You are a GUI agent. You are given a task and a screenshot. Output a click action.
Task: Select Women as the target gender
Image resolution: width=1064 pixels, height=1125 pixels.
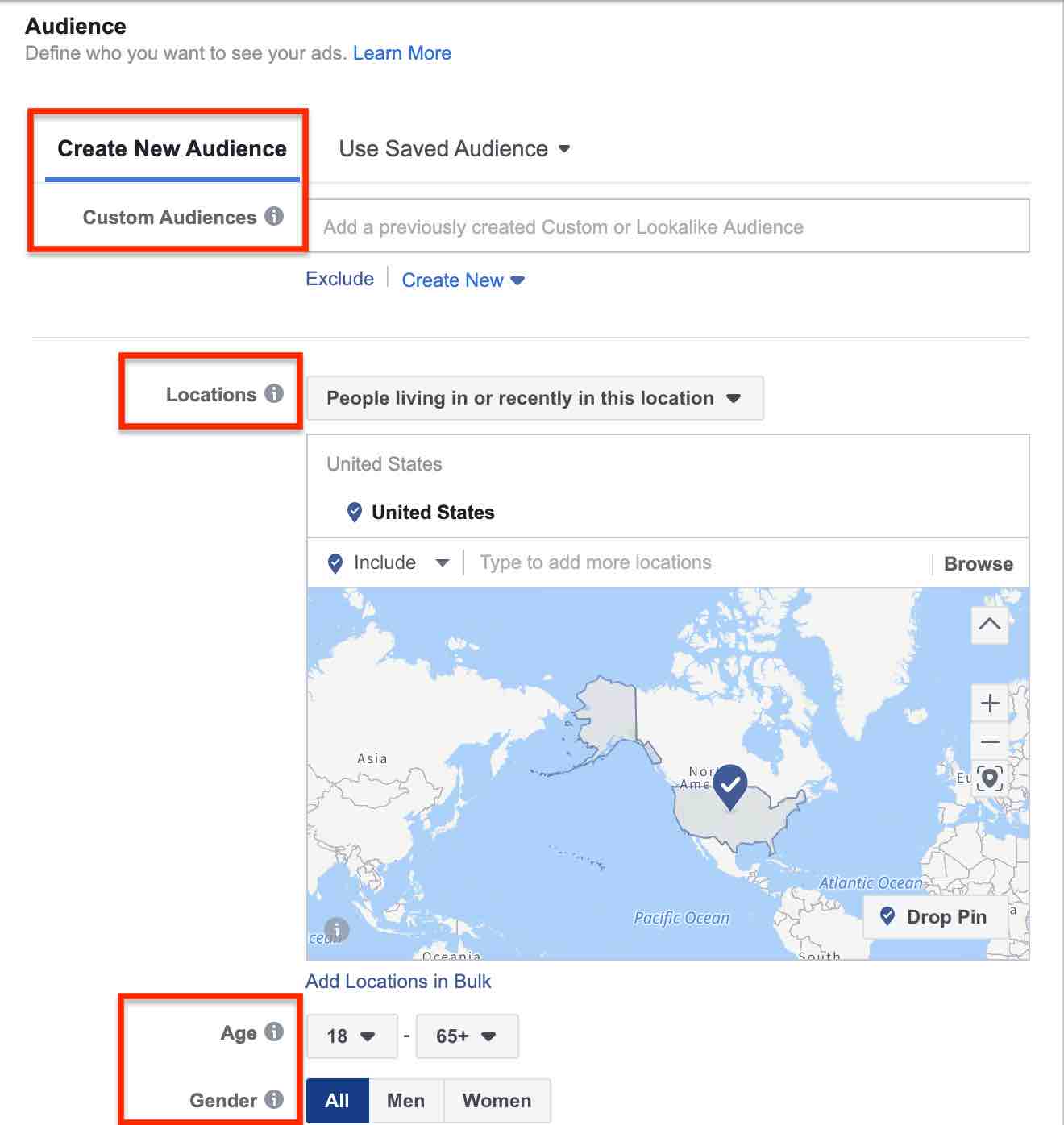[x=497, y=1099]
